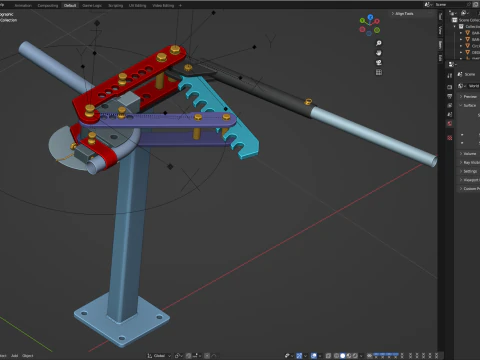Switch to the Compositing workspace tab

[x=48, y=5]
